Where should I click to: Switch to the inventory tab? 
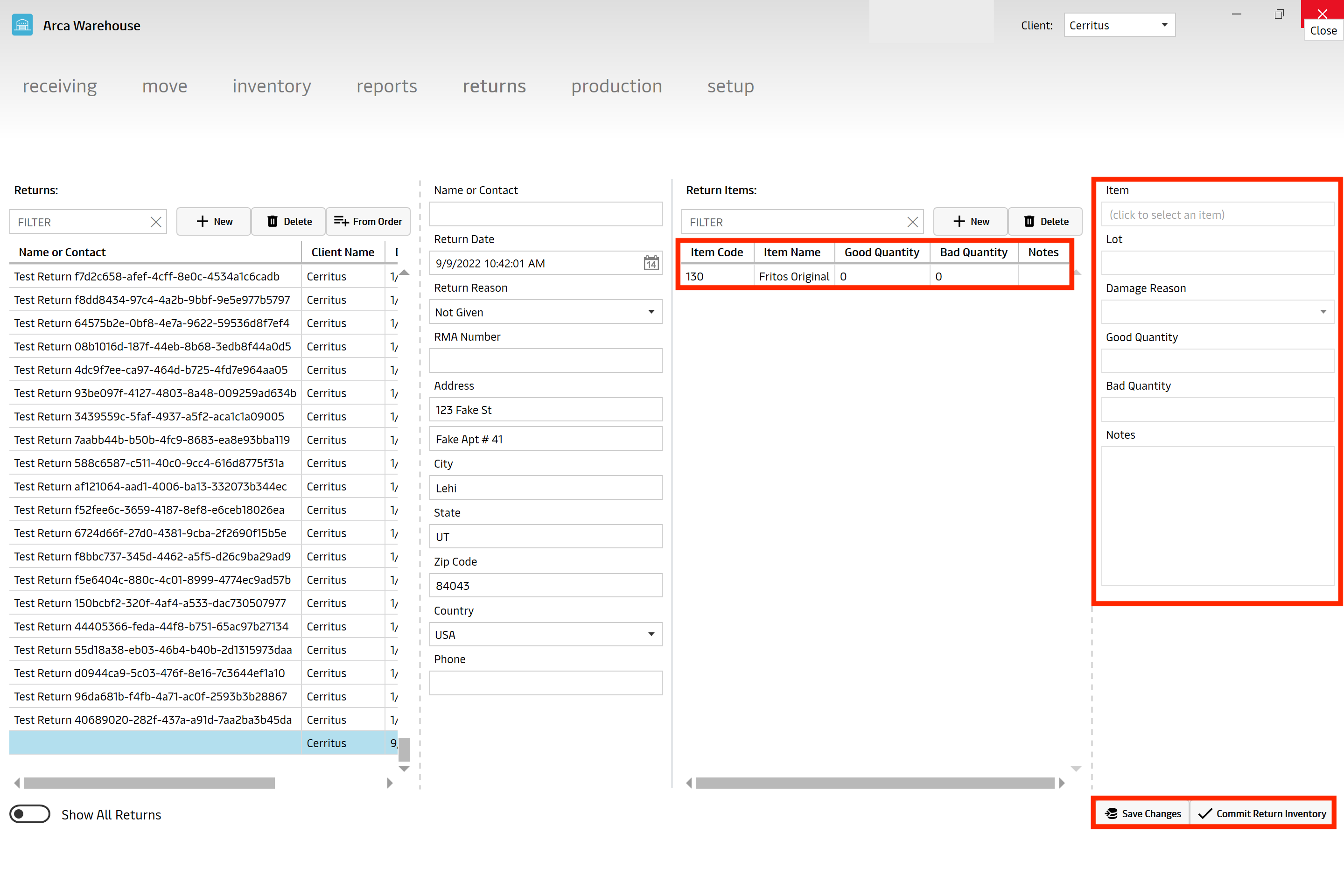[272, 86]
